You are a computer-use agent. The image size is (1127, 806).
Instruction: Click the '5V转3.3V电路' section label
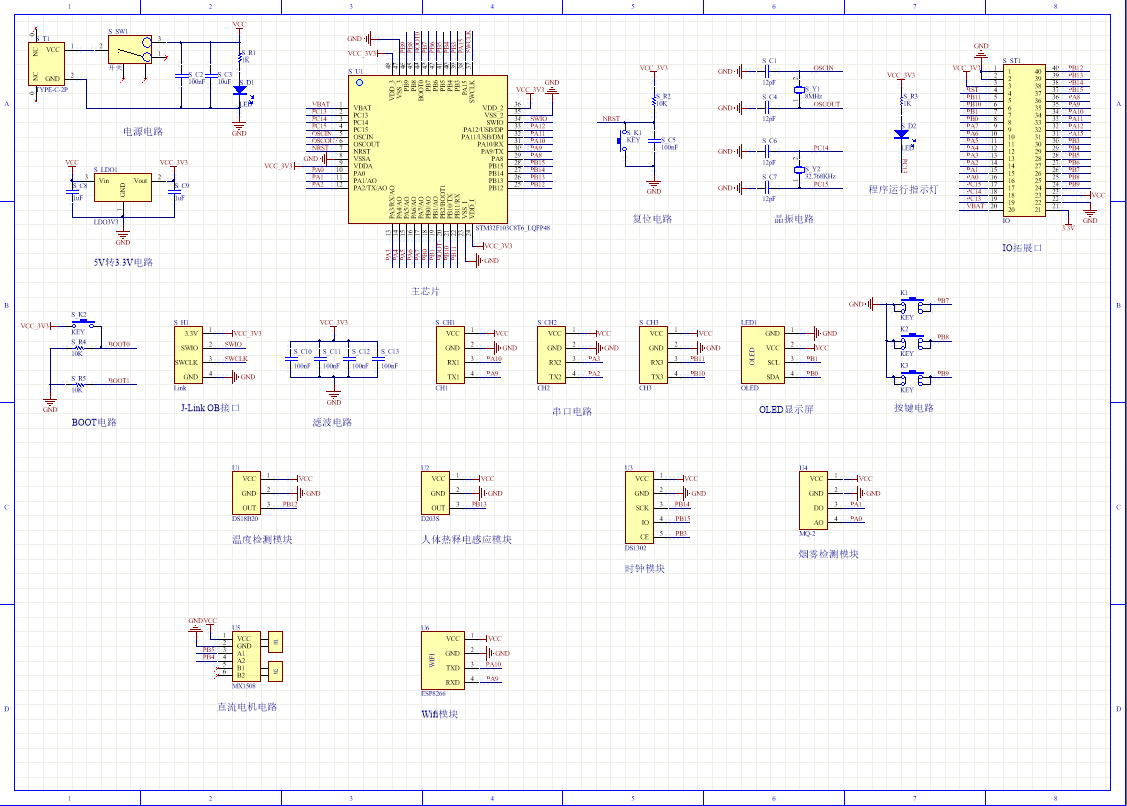coord(123,262)
